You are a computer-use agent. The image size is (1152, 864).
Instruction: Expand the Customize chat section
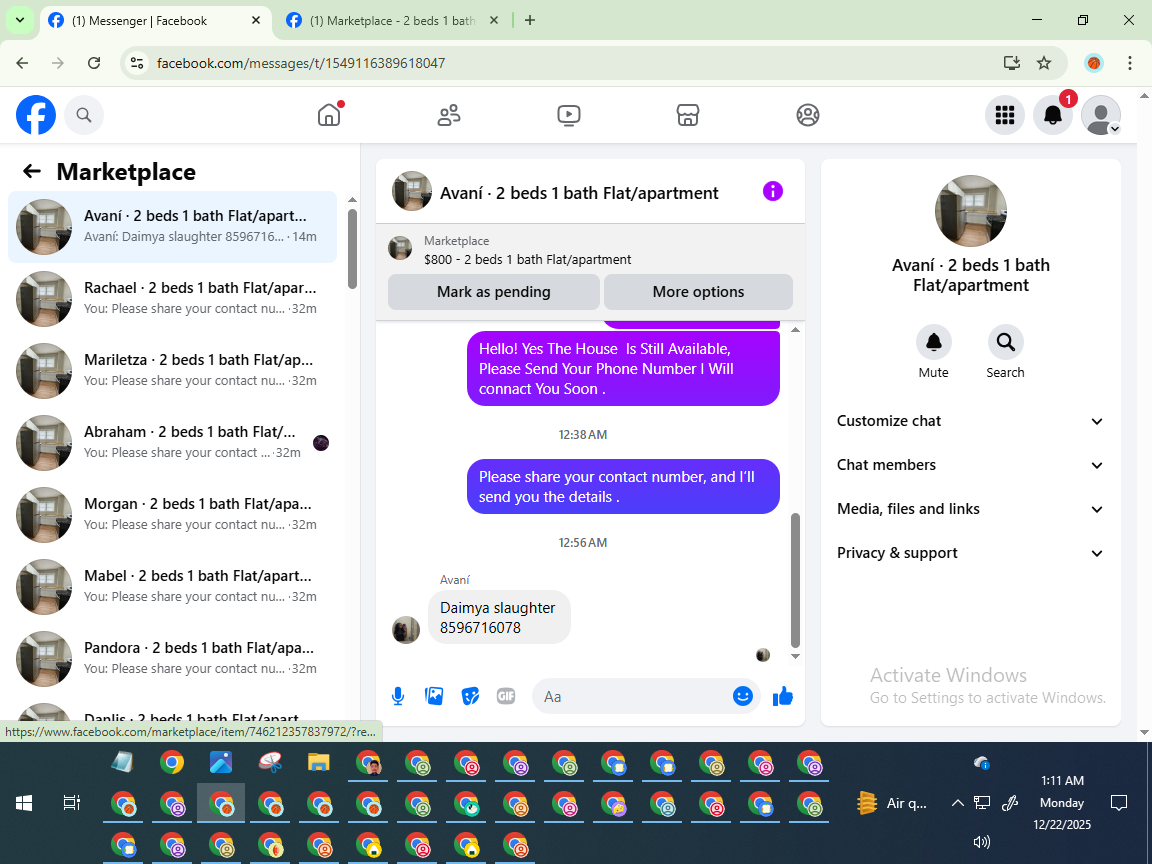click(x=971, y=421)
